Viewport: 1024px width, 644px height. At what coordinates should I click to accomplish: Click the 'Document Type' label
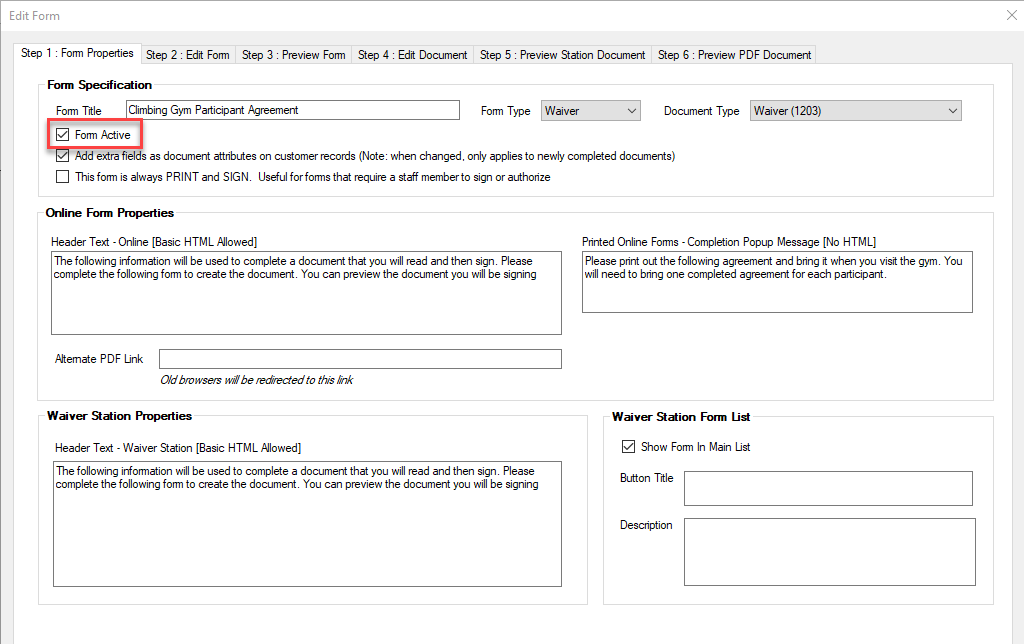701,111
